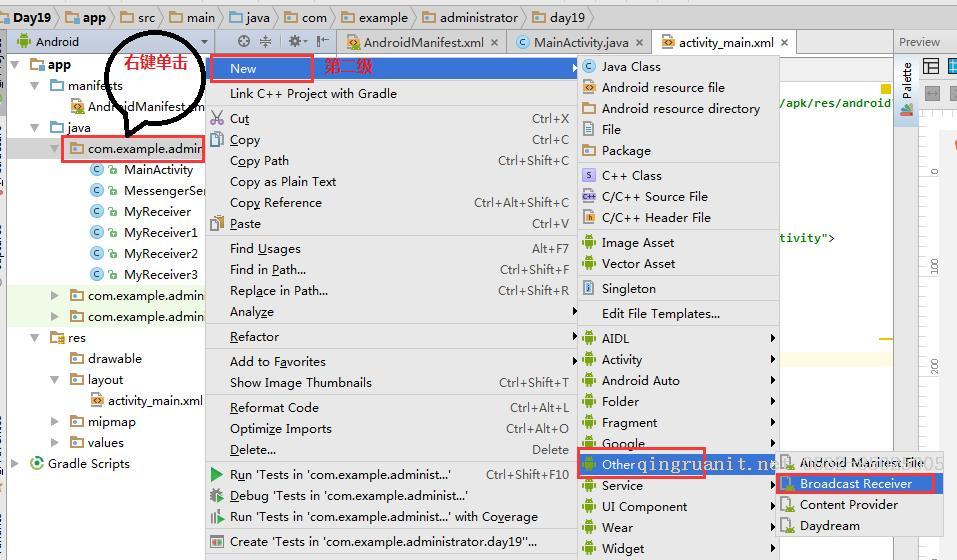
Task: Close the activity_main.xml tab
Action: (784, 42)
